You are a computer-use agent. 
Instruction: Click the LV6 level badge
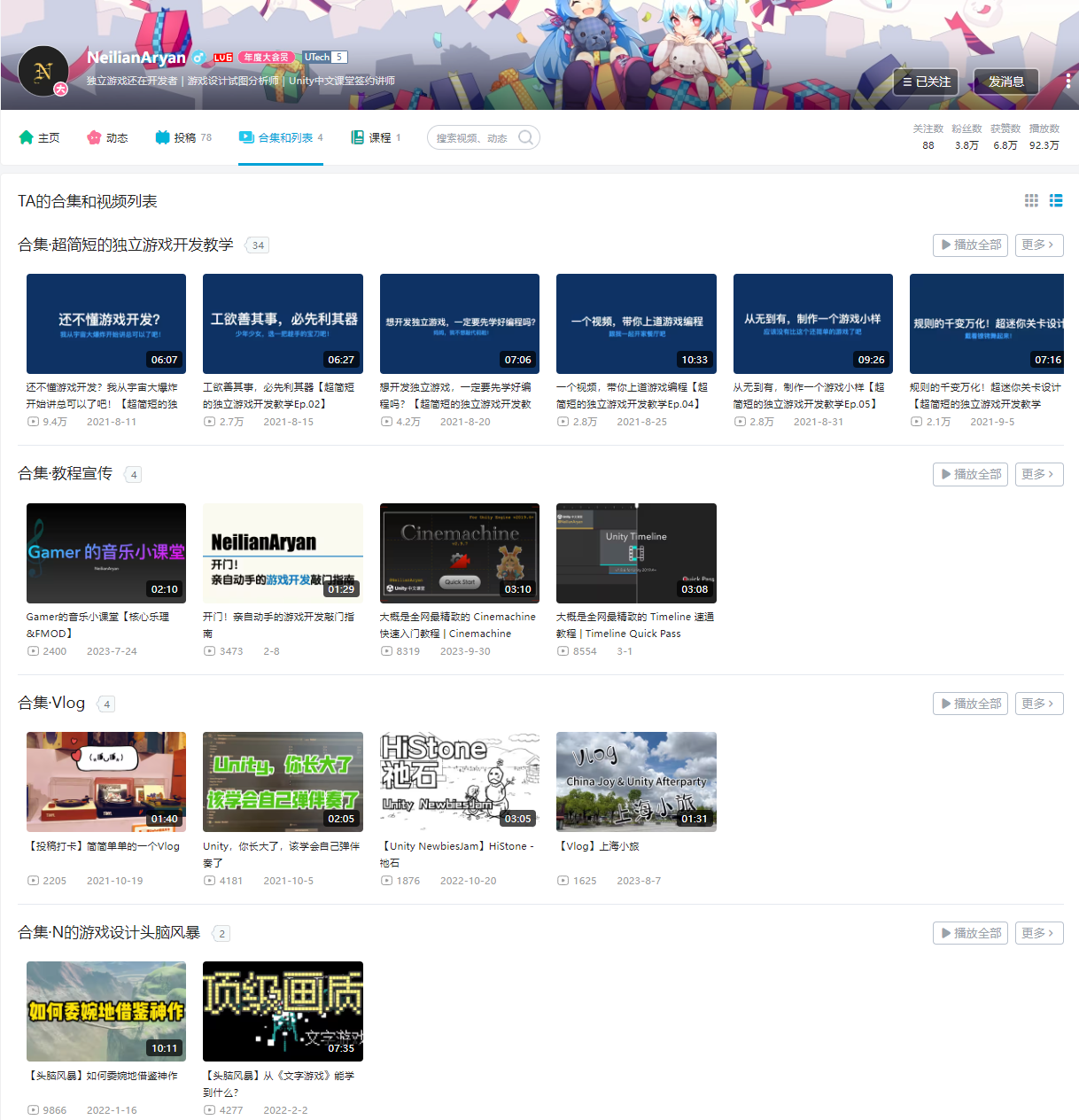pos(223,58)
